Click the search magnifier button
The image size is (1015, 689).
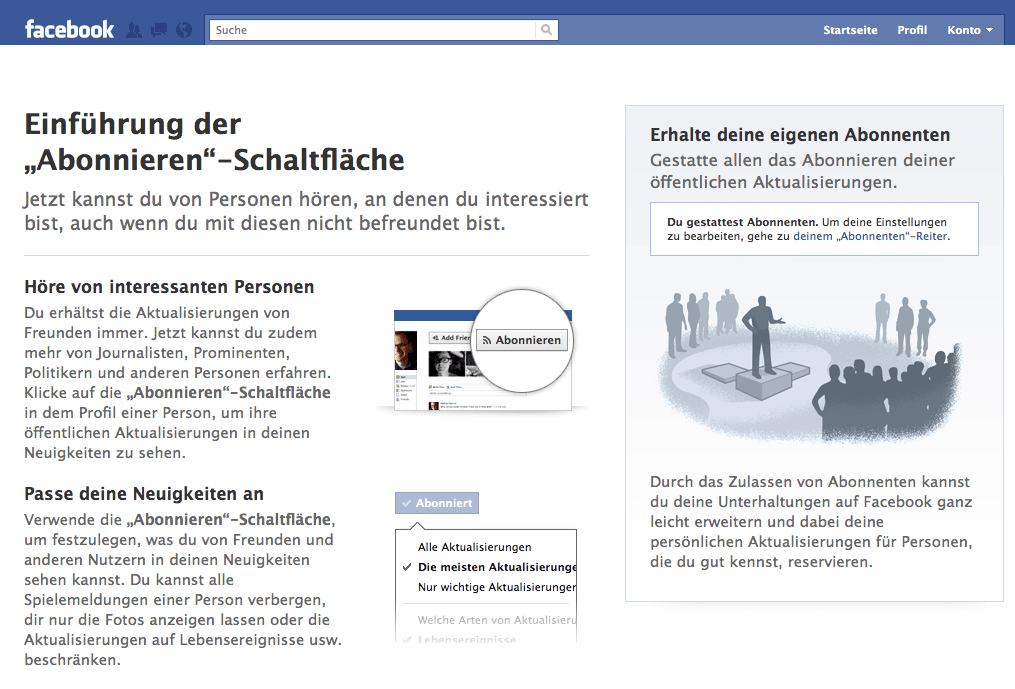pyautogui.click(x=546, y=30)
